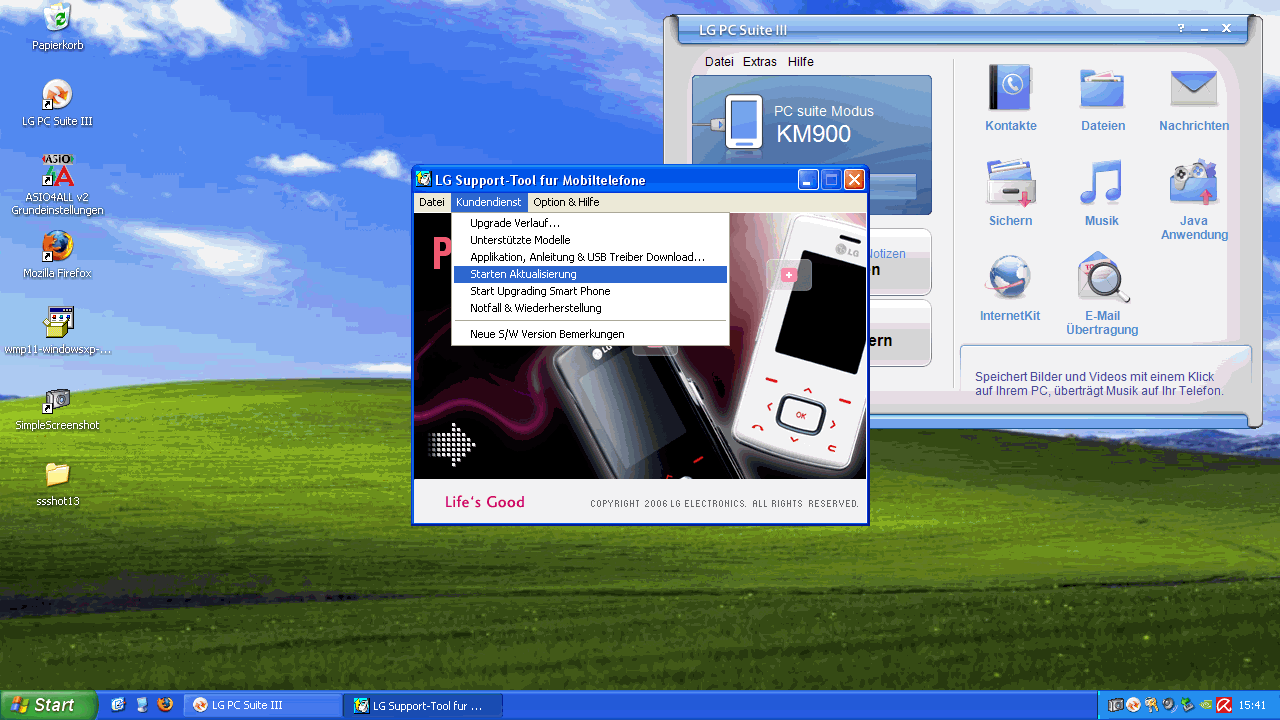Choose Unterstützte Modelle menu entry
The height and width of the screenshot is (720, 1280).
[590, 240]
